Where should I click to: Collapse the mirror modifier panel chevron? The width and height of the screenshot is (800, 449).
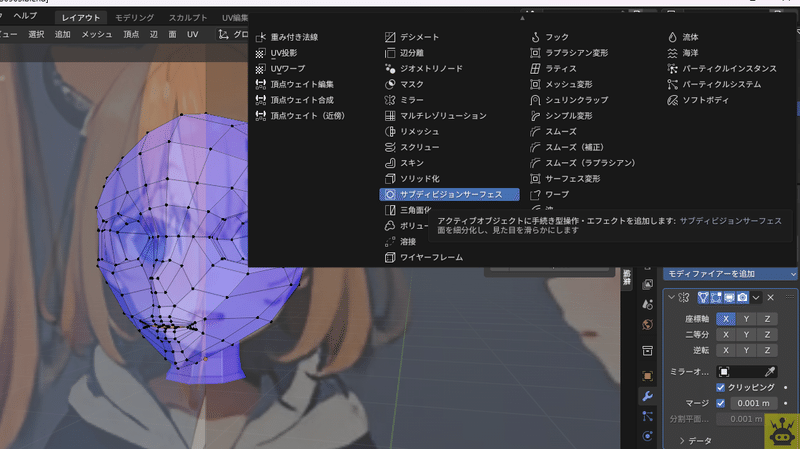click(x=671, y=297)
